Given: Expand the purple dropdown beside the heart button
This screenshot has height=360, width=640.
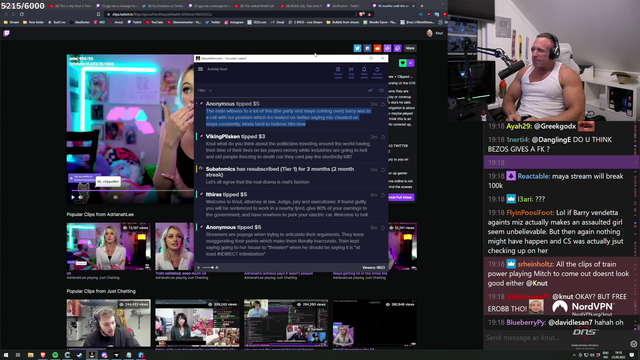Looking at the screenshot, I should (x=411, y=63).
